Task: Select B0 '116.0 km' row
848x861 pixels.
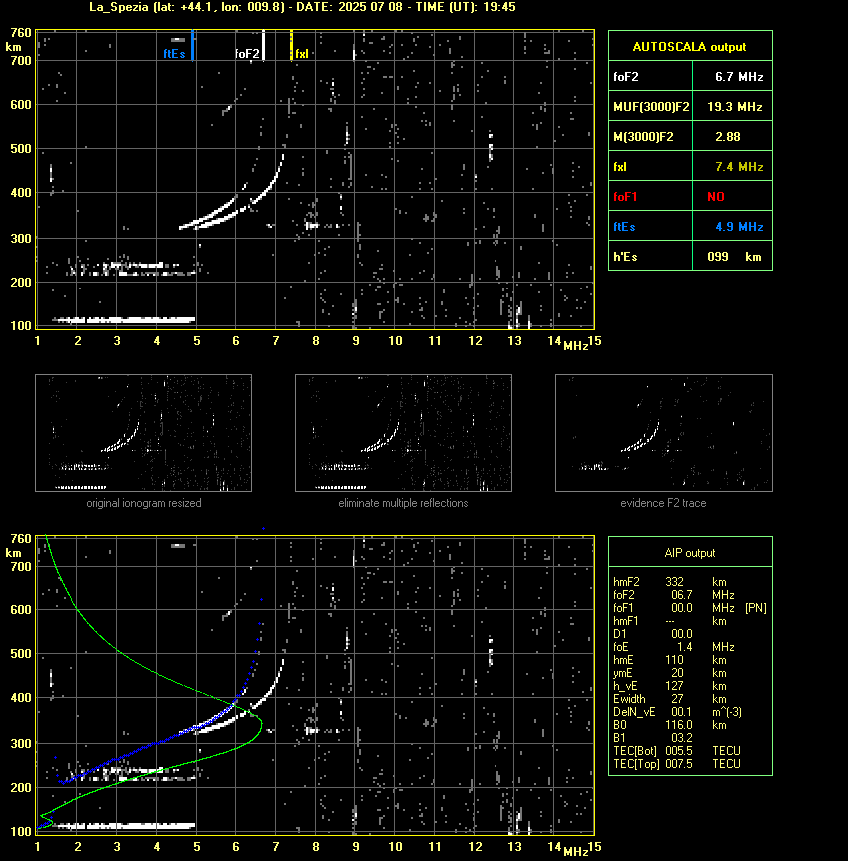Action: [670, 725]
